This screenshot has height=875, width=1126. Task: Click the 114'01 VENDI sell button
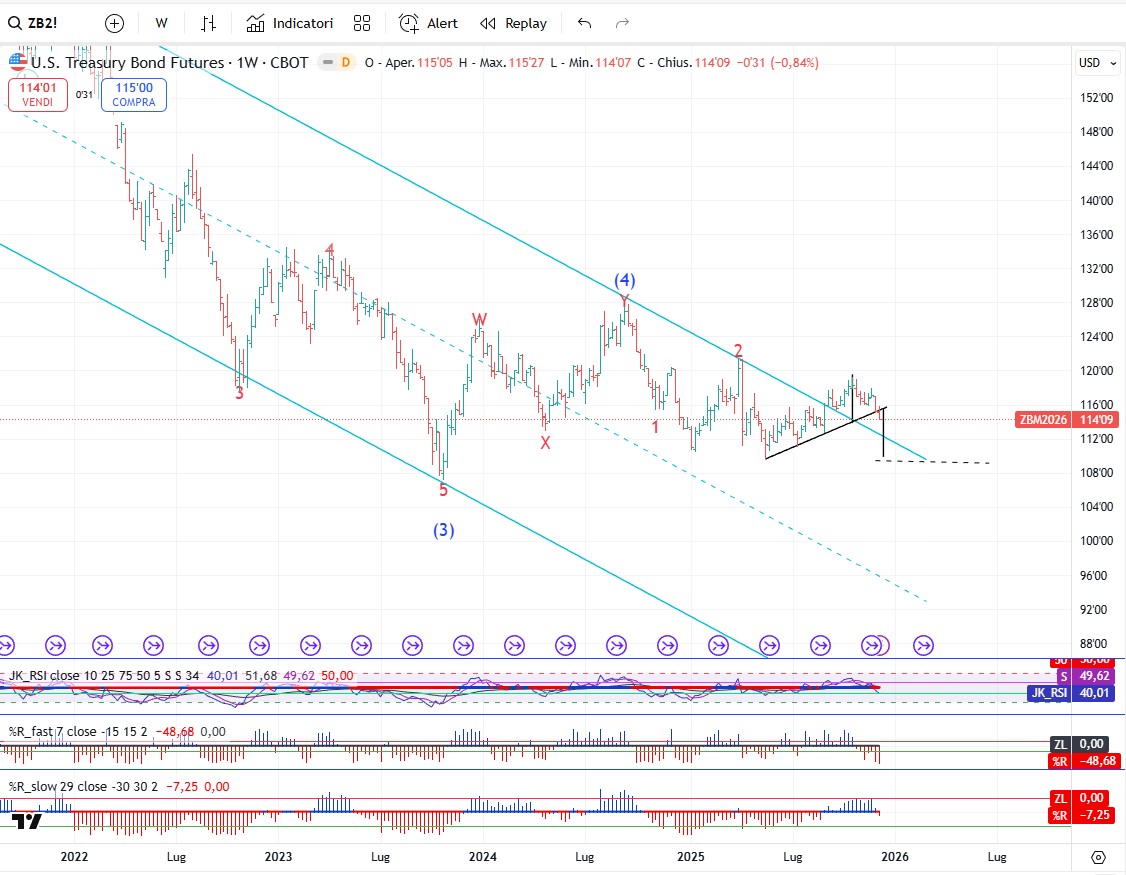coord(38,94)
